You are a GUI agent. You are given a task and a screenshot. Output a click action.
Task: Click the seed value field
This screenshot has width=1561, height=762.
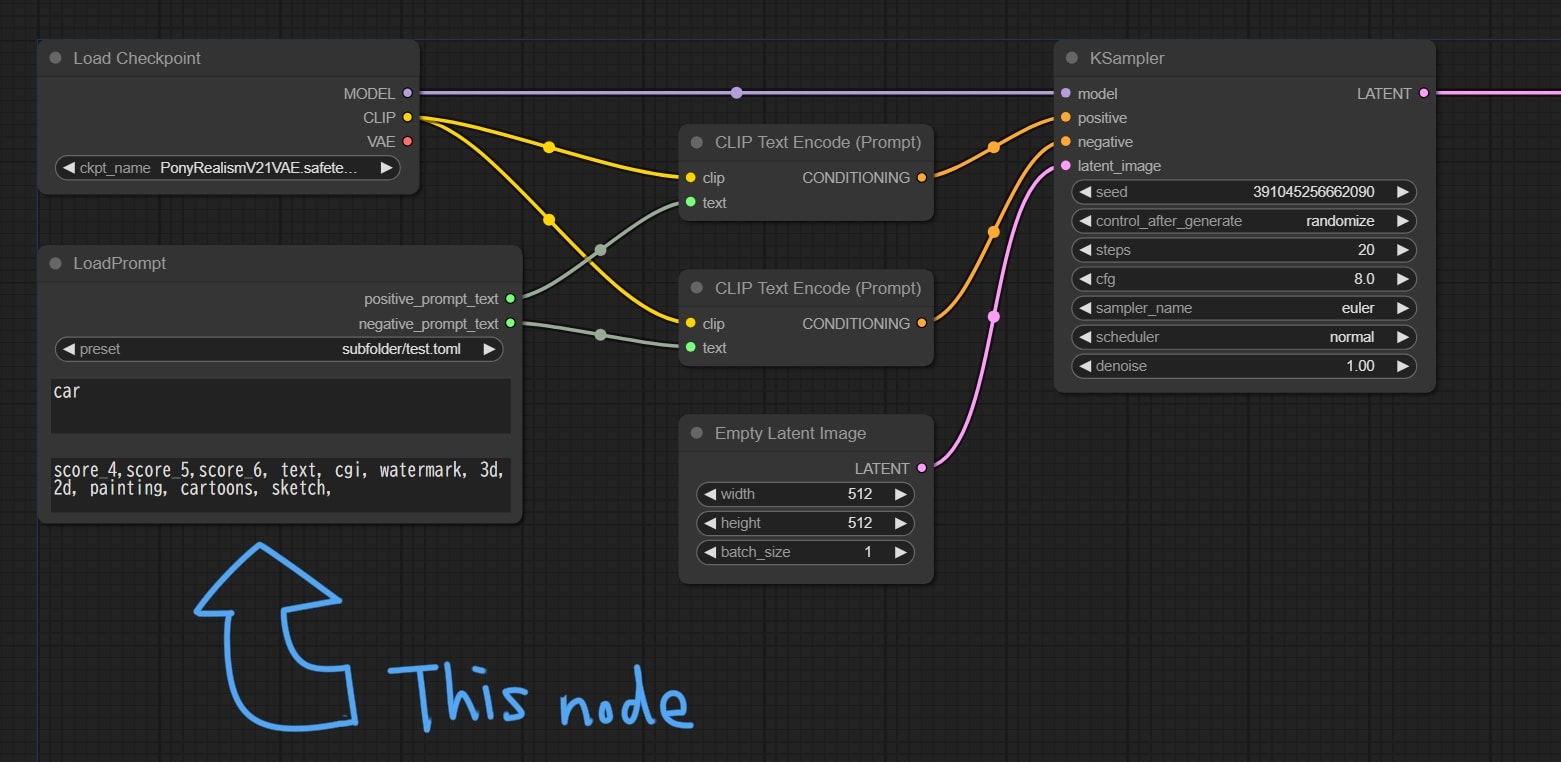coord(1244,192)
